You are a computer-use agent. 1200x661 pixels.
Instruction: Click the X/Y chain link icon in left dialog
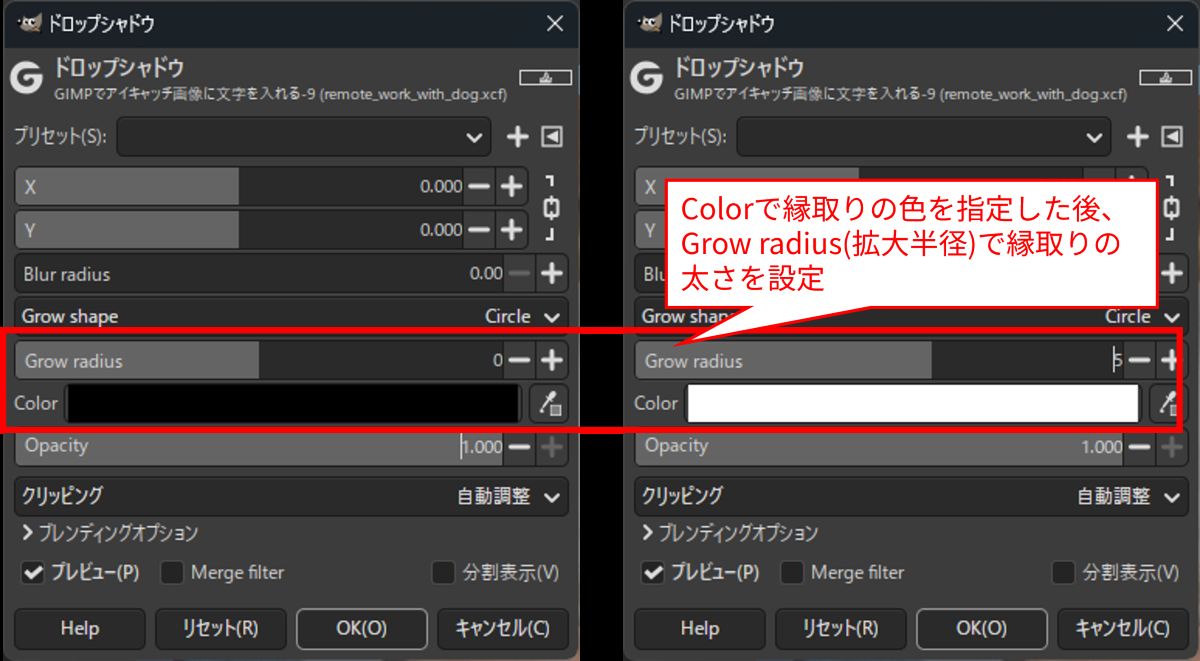click(x=551, y=208)
